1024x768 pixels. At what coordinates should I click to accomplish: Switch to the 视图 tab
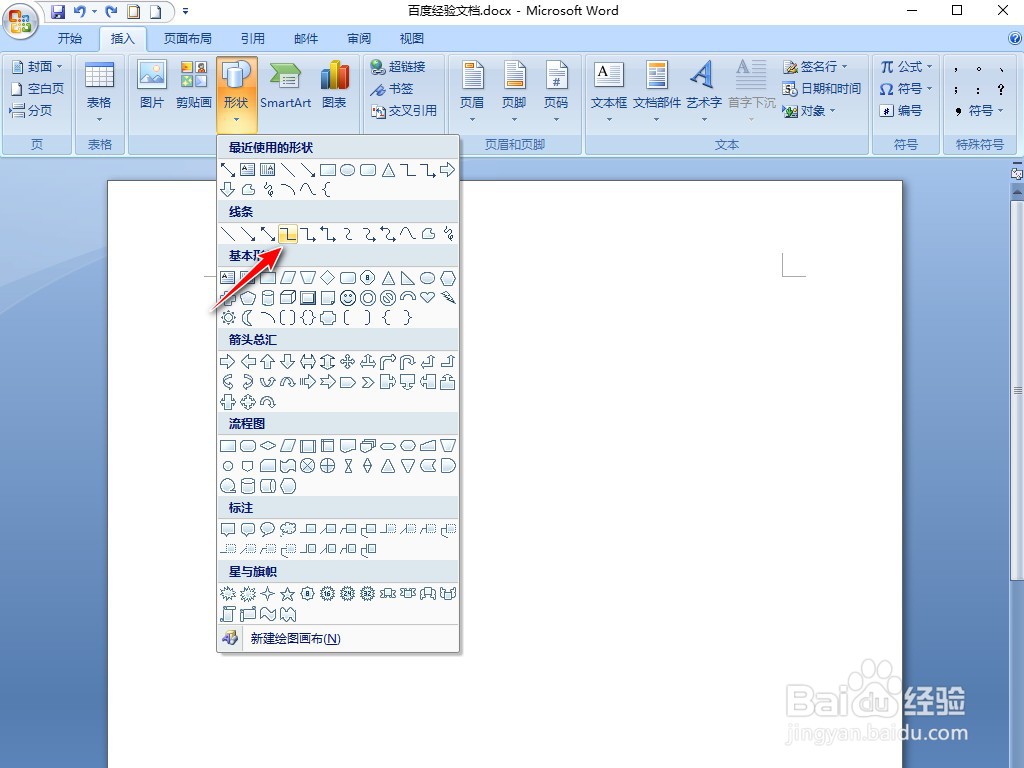tap(411, 39)
